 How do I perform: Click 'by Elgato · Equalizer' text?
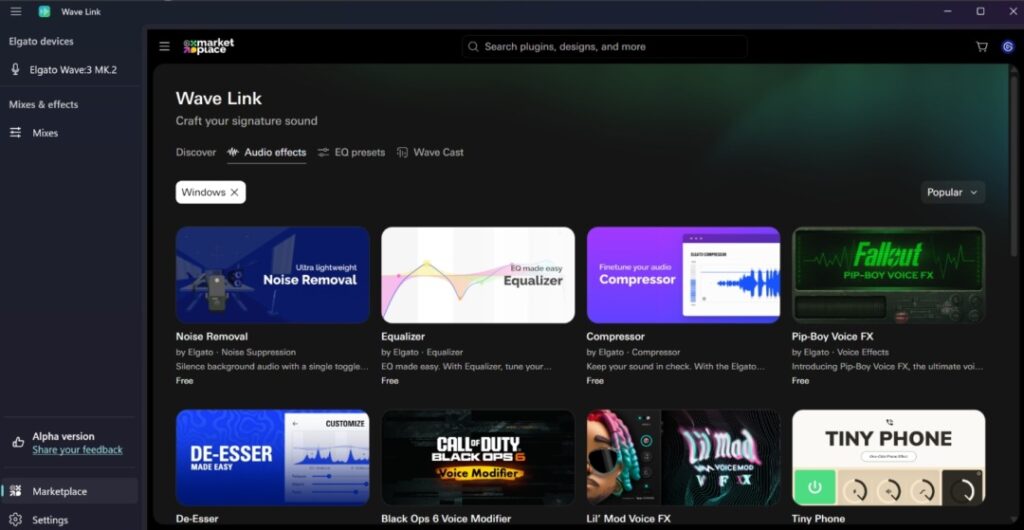click(x=422, y=352)
